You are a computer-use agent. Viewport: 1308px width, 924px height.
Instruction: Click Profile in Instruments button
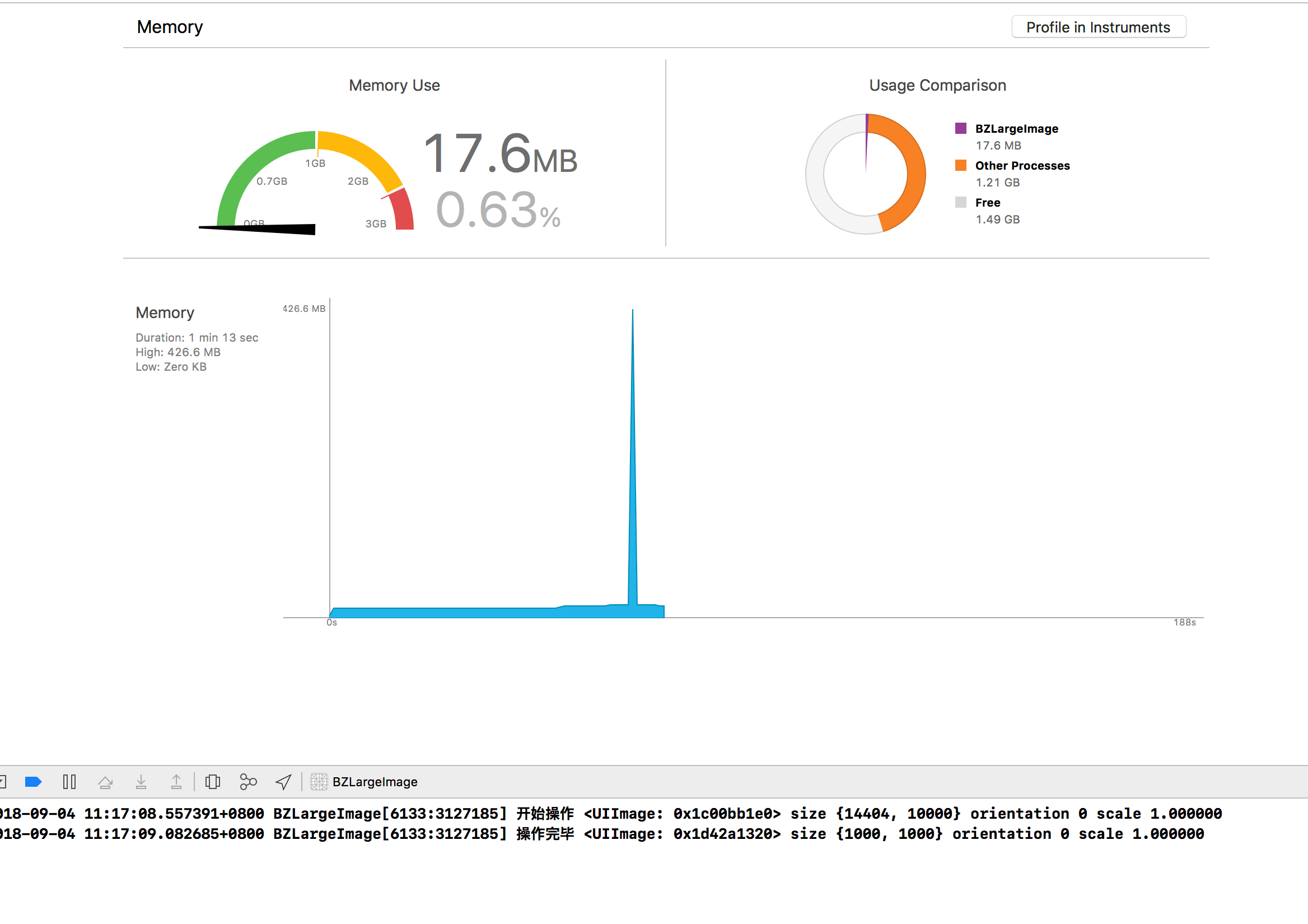pos(1097,27)
